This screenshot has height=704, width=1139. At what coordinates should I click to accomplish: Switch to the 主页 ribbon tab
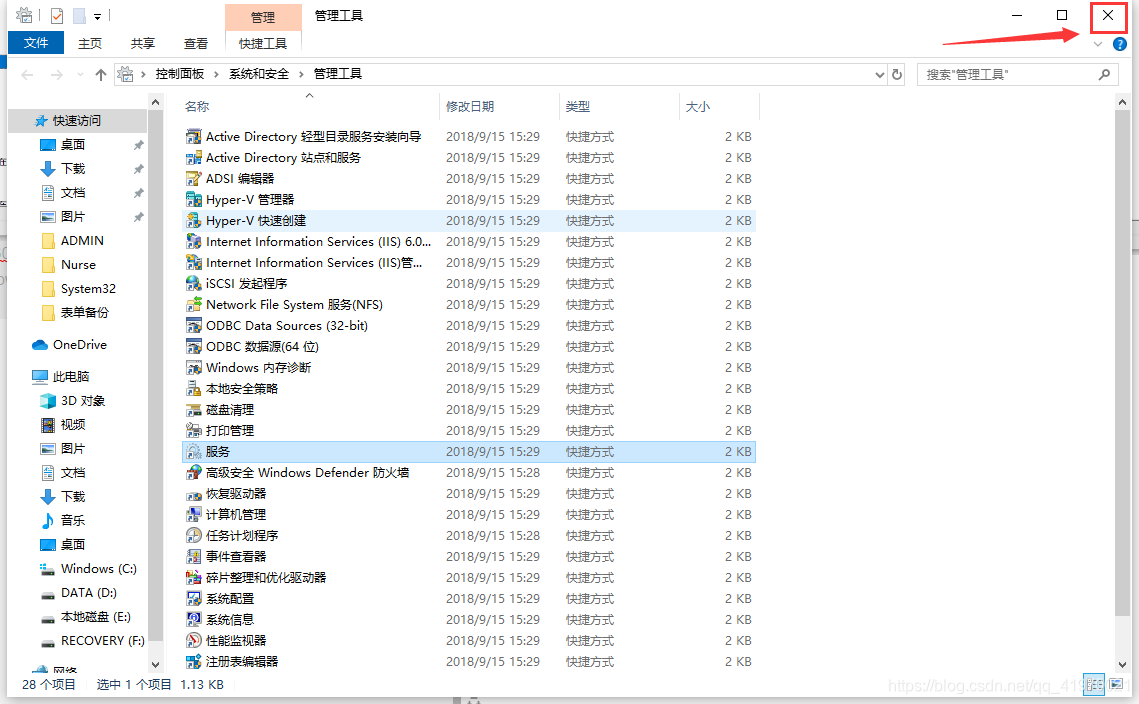point(90,44)
